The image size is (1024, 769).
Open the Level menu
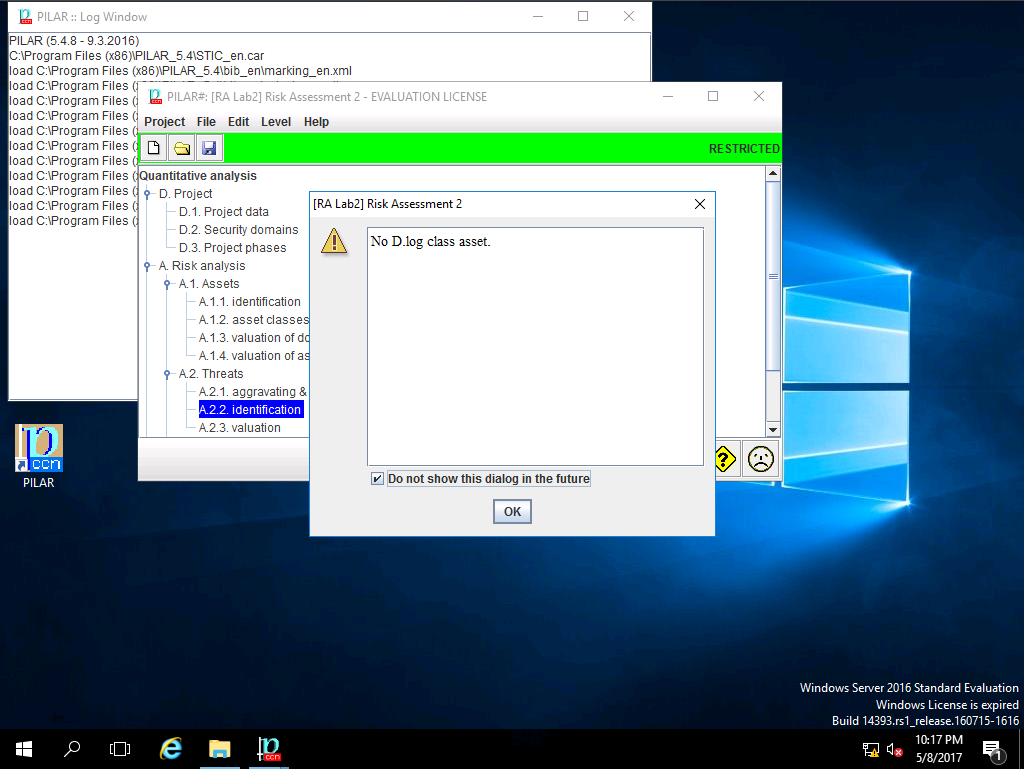(x=276, y=122)
